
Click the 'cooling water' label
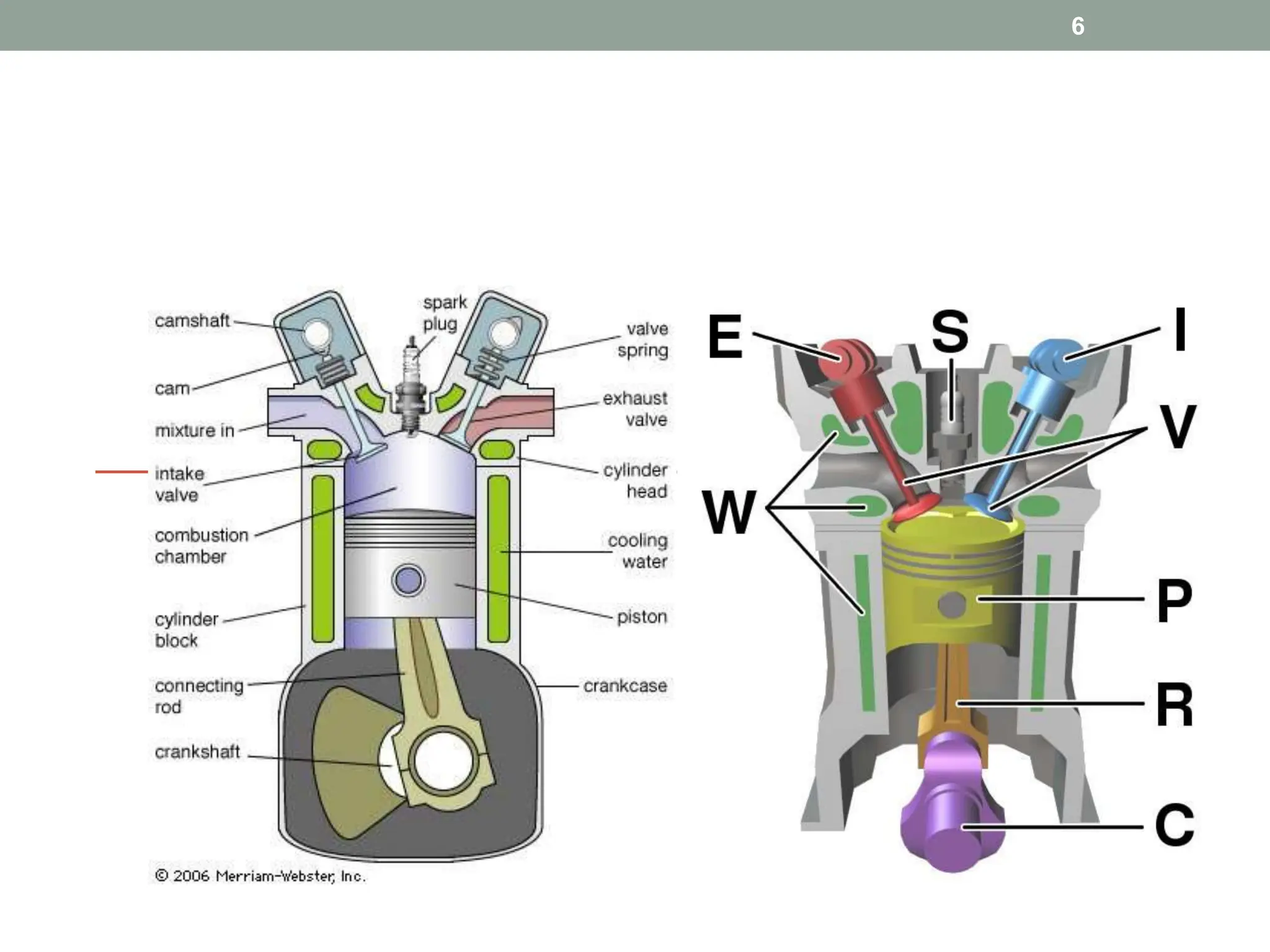[x=639, y=550]
